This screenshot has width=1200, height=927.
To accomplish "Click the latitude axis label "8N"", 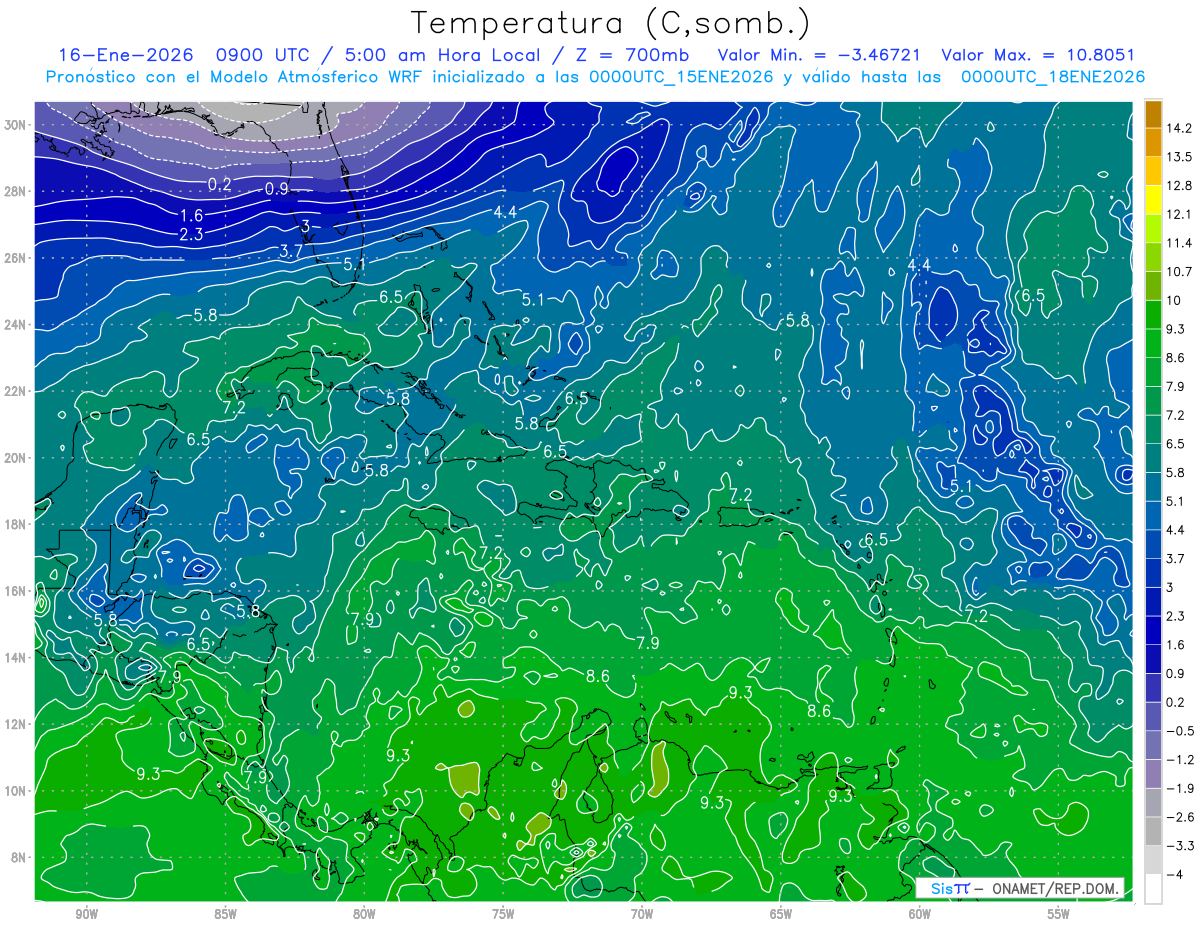I will 20,857.
